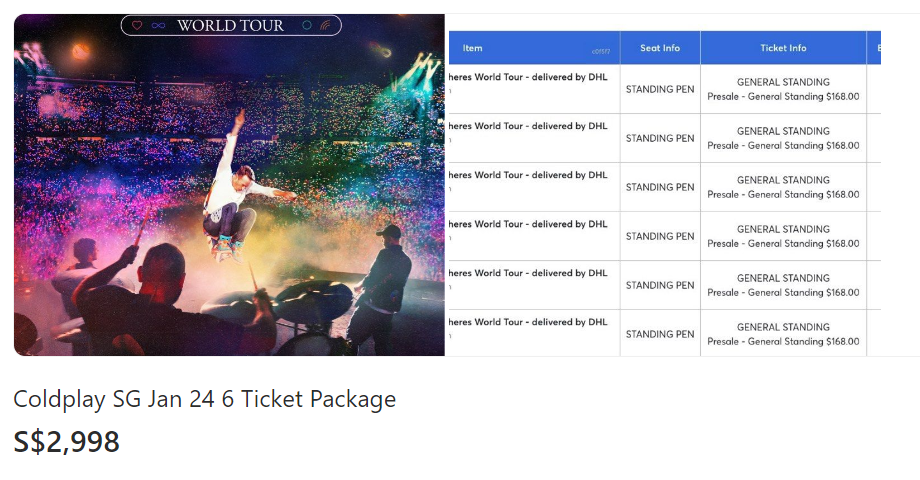The width and height of the screenshot is (920, 480).
Task: Click the S$2,998 price
Action: click(66, 442)
